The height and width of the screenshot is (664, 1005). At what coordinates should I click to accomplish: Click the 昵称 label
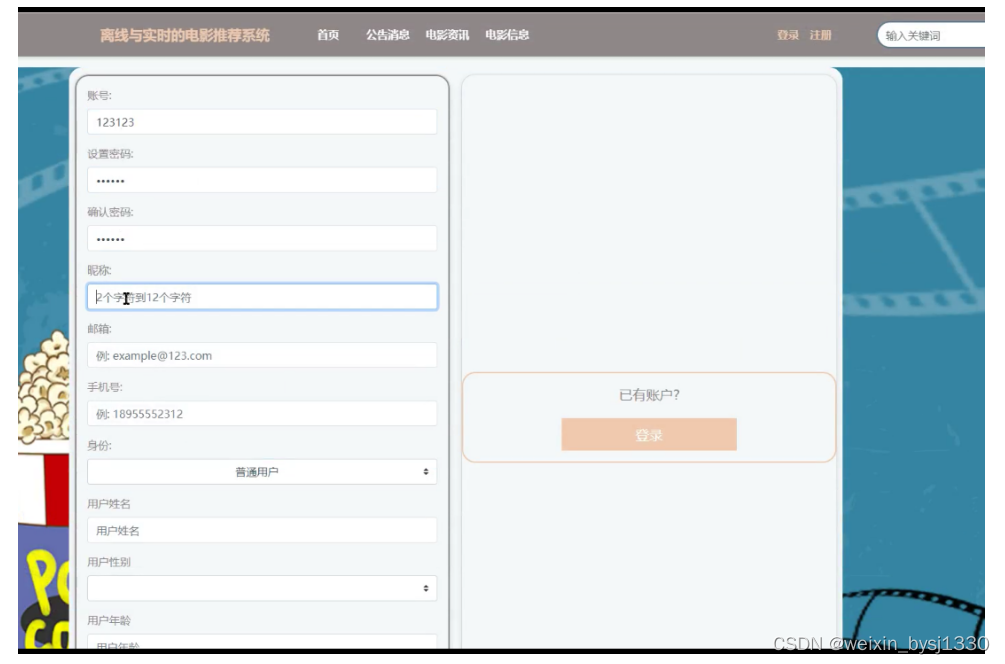pyautogui.click(x=99, y=270)
